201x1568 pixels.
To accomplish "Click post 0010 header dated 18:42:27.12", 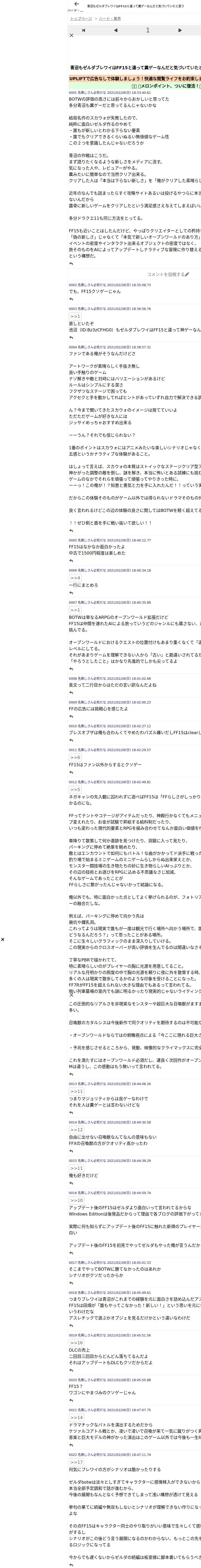I will tap(110, 726).
